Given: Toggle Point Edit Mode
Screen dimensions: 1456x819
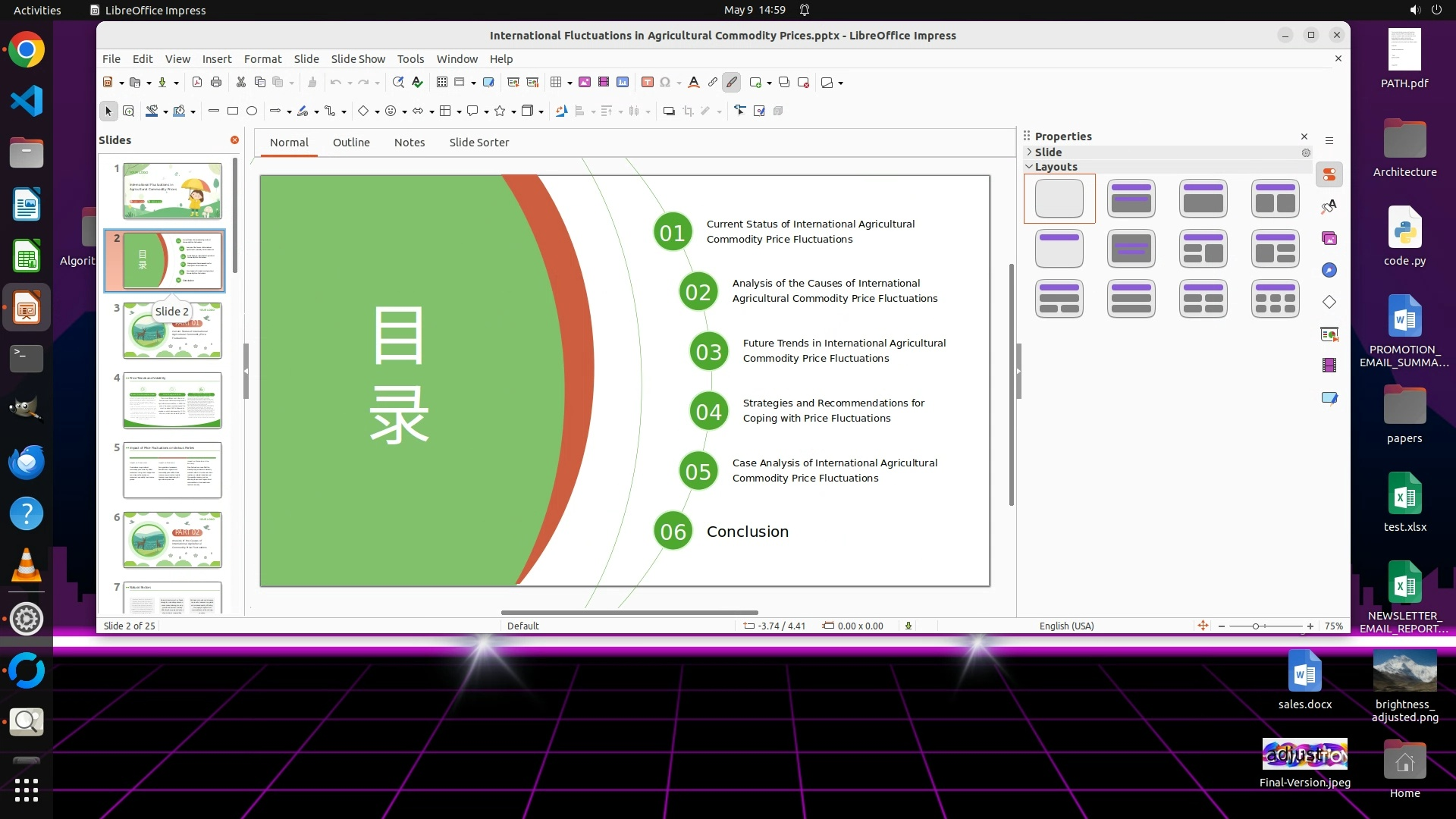Looking at the screenshot, I should [740, 111].
